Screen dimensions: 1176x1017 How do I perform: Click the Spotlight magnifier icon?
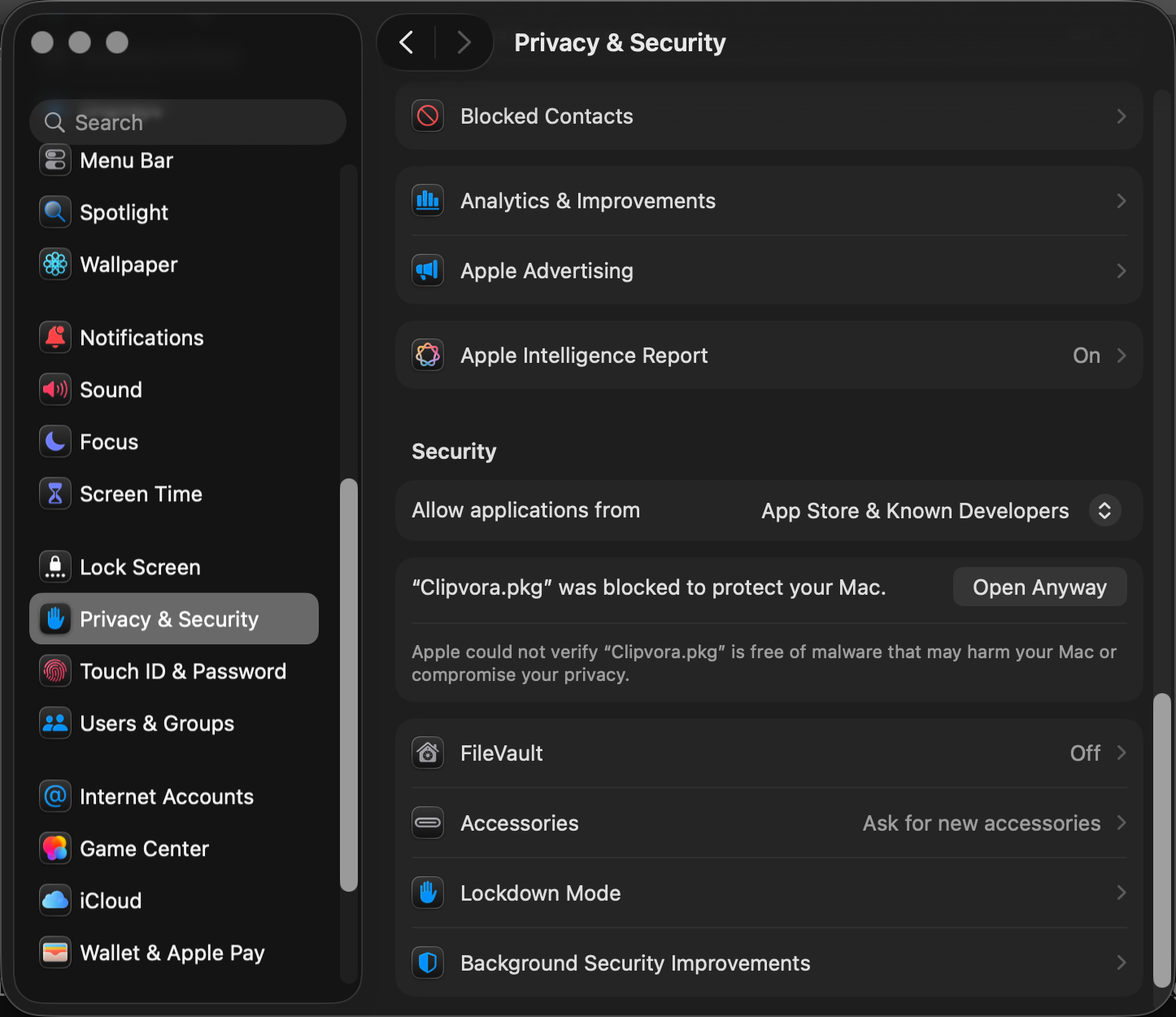(x=55, y=212)
